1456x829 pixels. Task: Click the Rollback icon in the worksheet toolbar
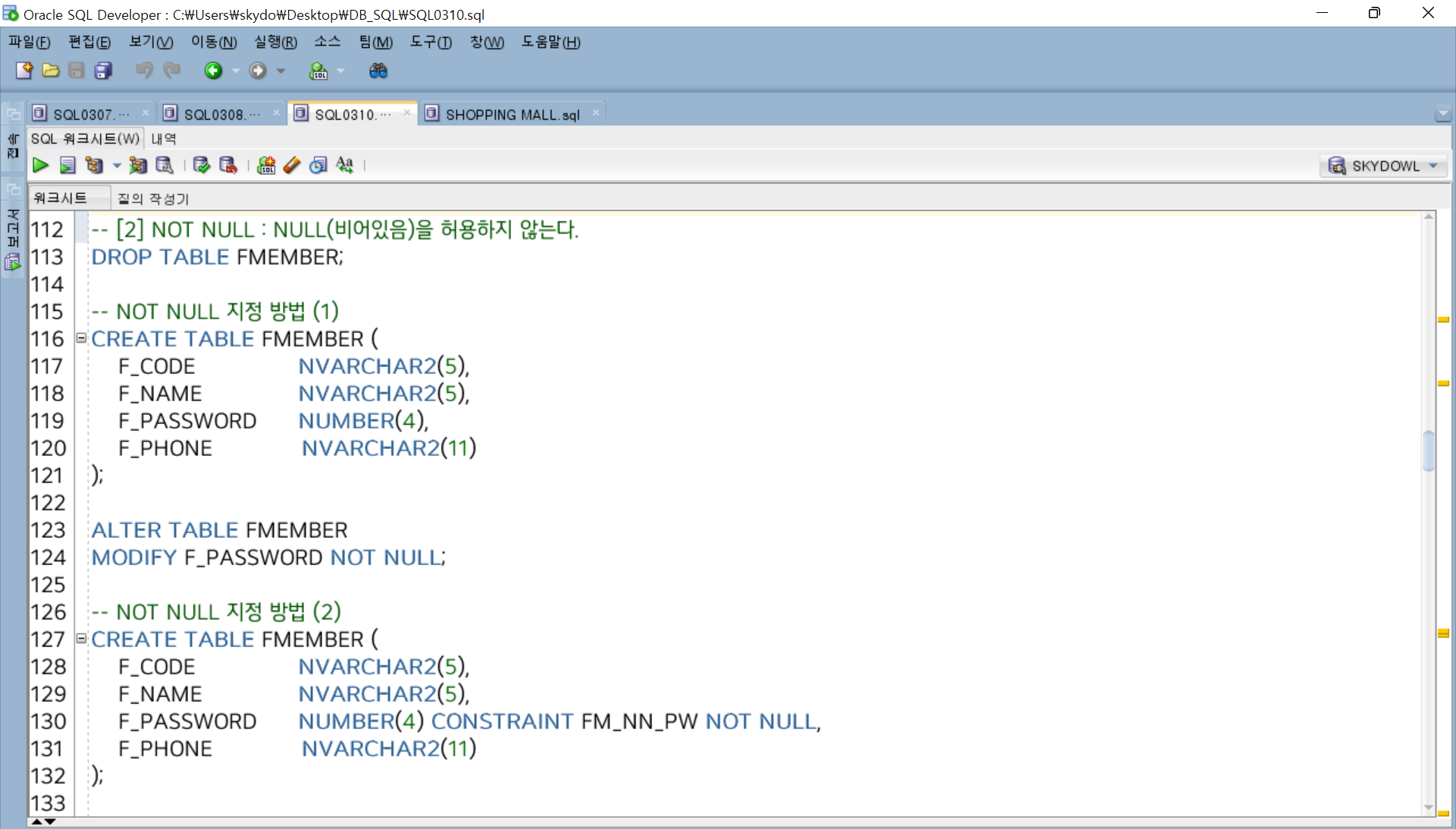pos(227,165)
